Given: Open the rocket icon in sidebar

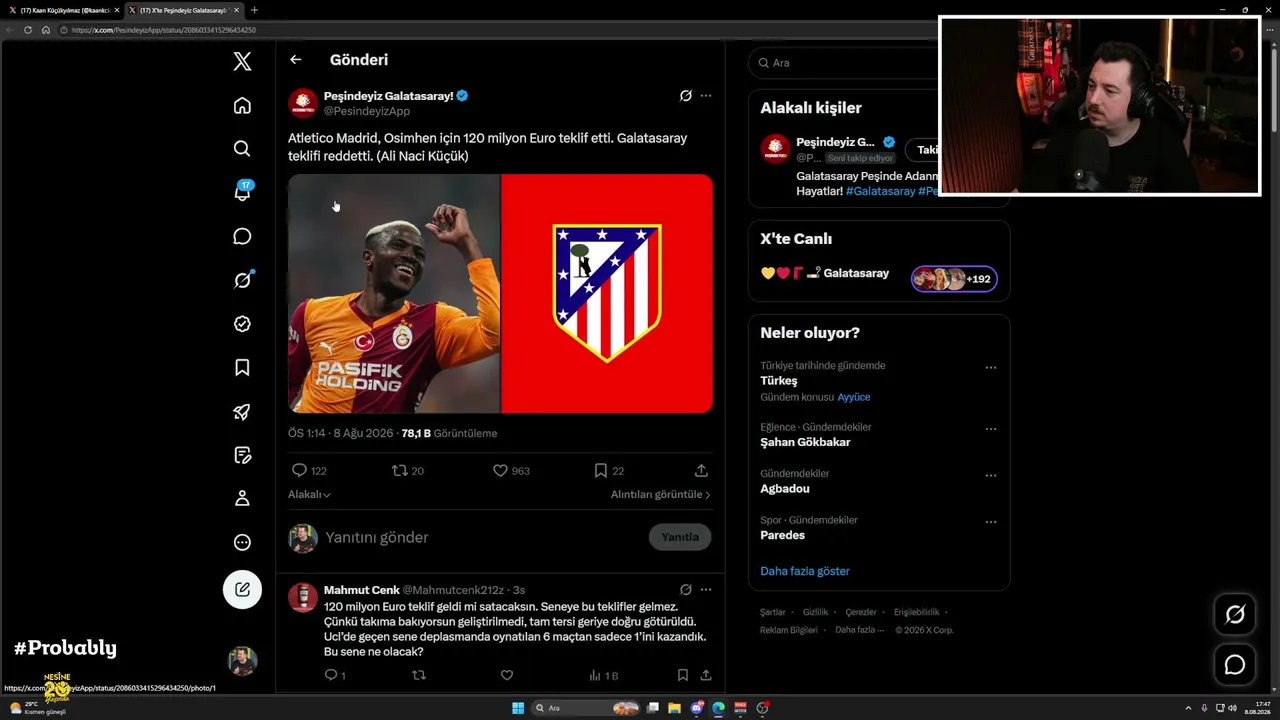Looking at the screenshot, I should 242,411.
